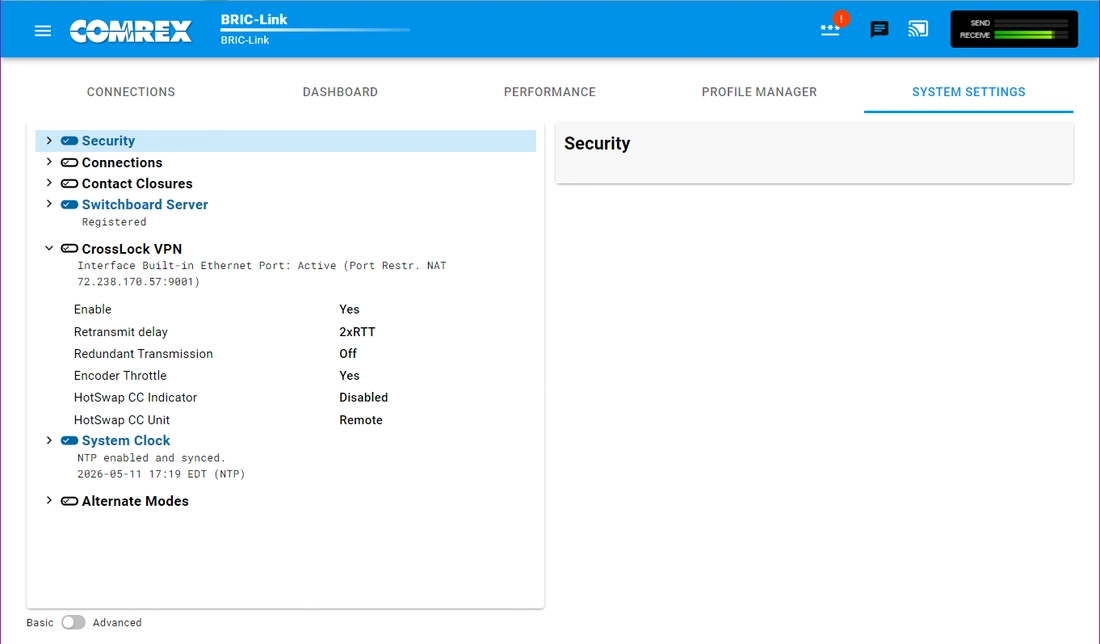
Task: Click the 72.238.170.57:9001 address text
Action: 138,282
